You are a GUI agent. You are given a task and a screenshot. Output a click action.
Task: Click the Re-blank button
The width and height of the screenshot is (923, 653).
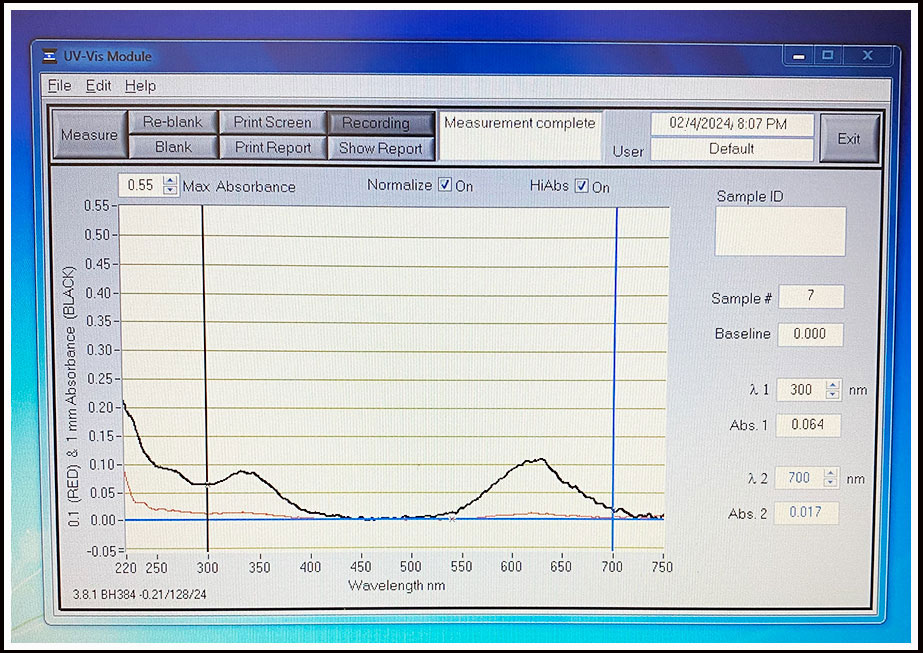[172, 122]
